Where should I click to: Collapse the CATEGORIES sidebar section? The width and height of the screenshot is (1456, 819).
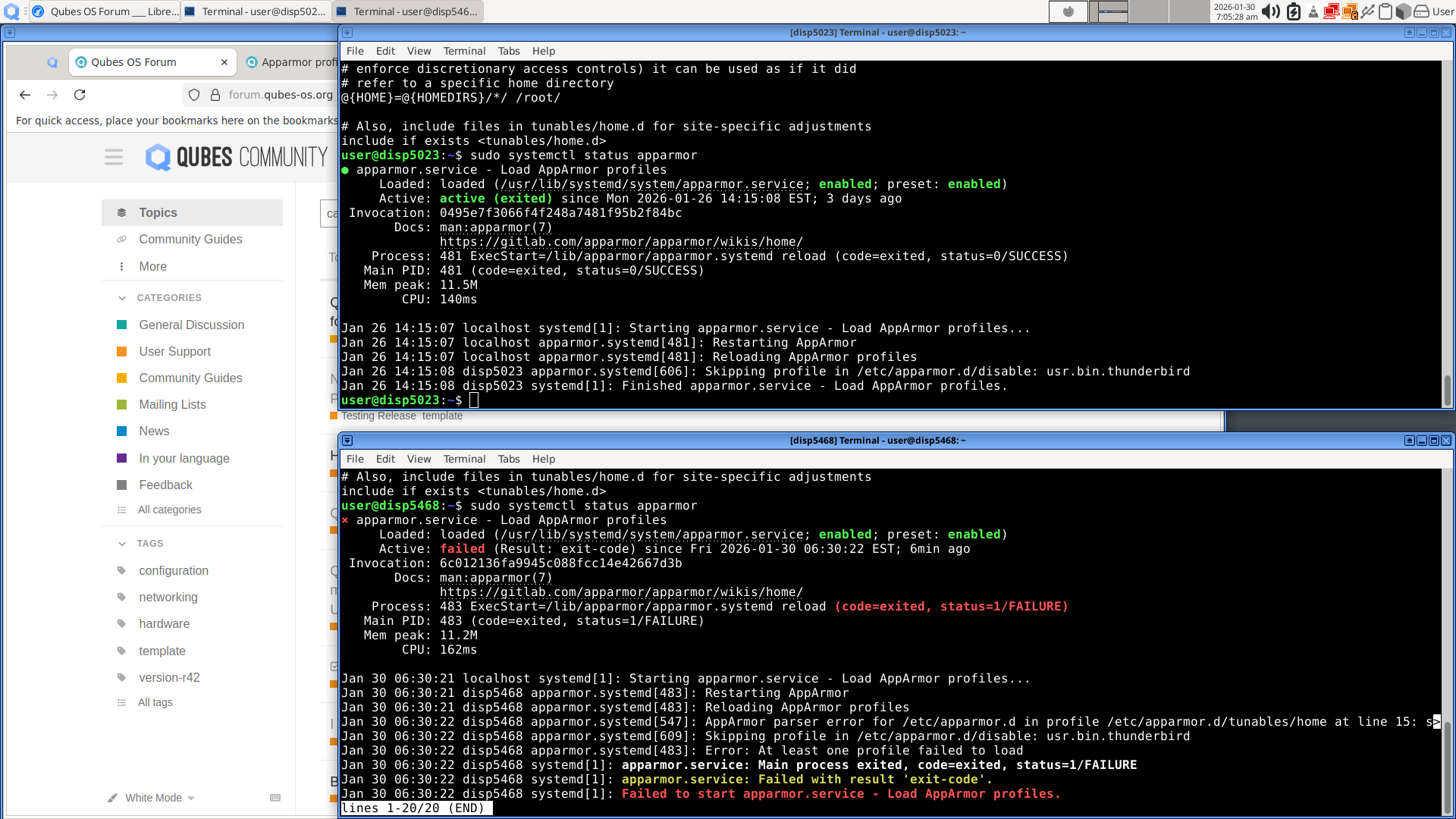tap(122, 298)
